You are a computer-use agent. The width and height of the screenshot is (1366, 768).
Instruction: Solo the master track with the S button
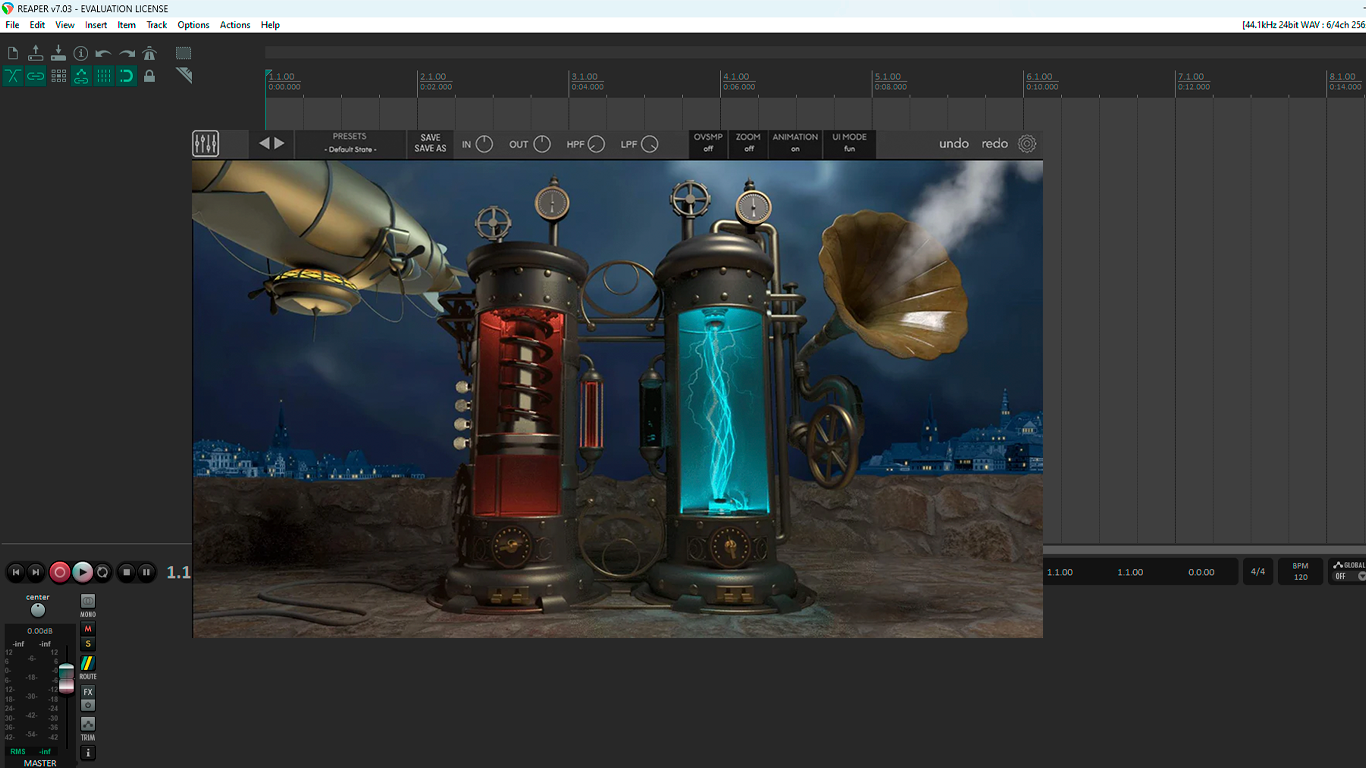(x=88, y=644)
